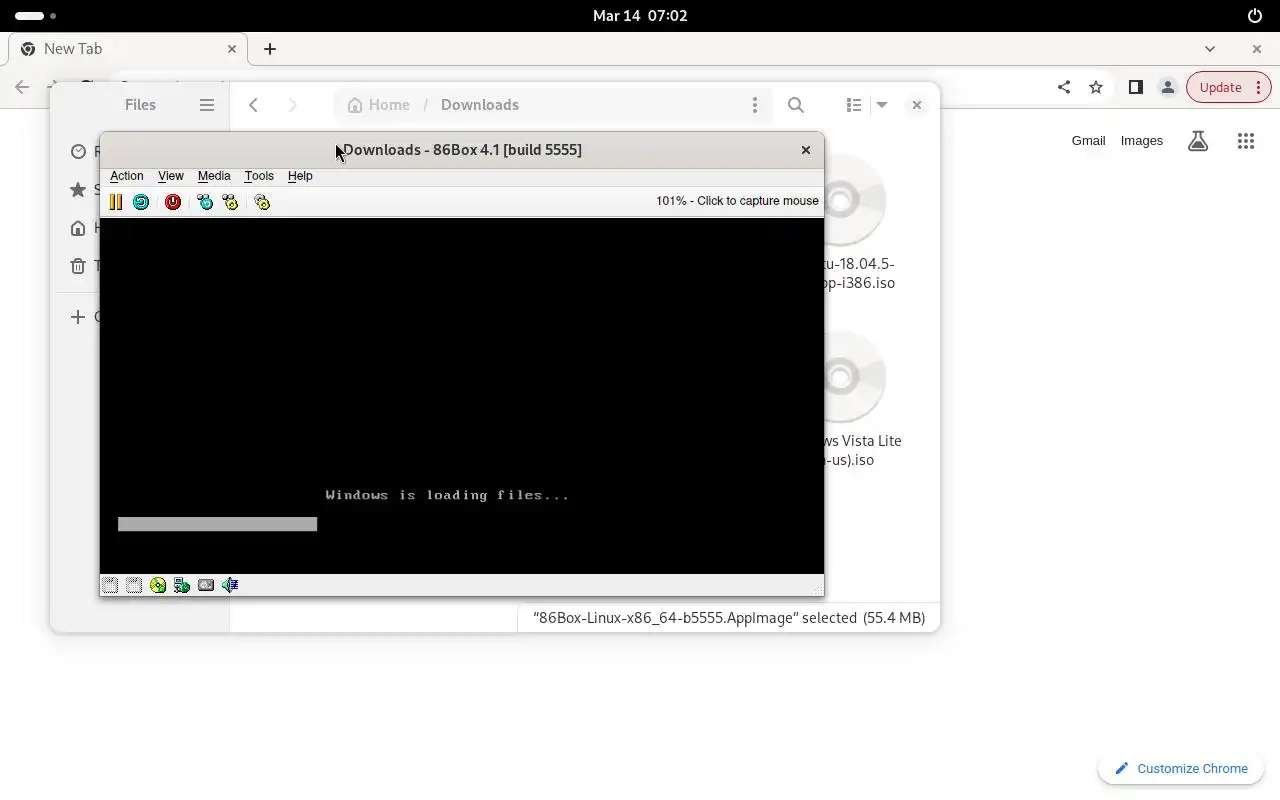Hard reset the machine with the teal icon
The width and height of the screenshot is (1280, 800).
tap(141, 202)
